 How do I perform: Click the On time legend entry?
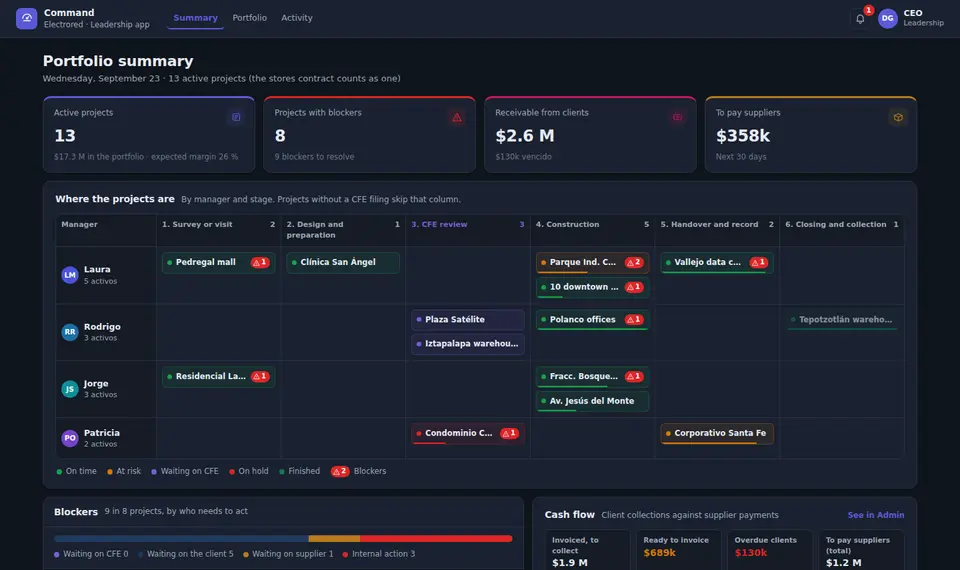point(77,471)
